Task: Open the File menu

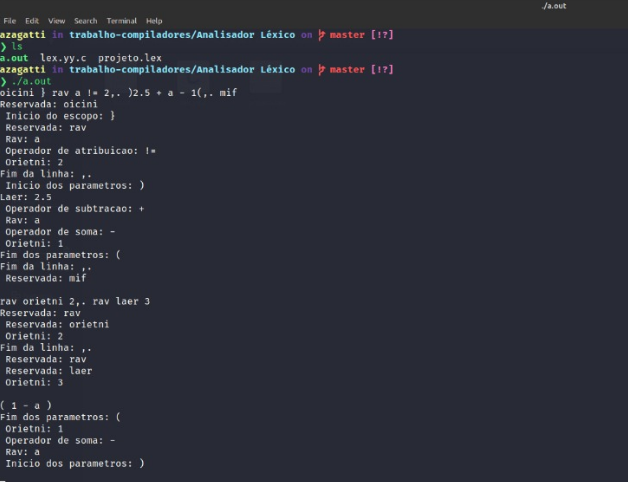Action: 10,21
